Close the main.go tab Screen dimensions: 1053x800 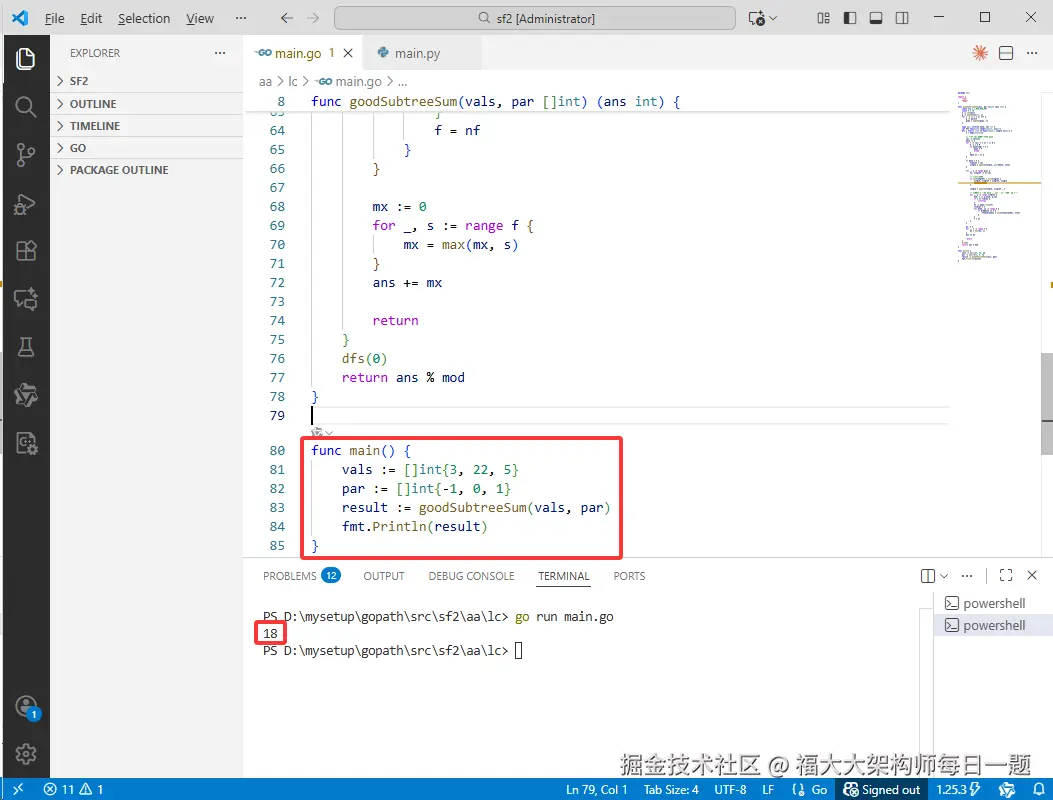[x=348, y=53]
